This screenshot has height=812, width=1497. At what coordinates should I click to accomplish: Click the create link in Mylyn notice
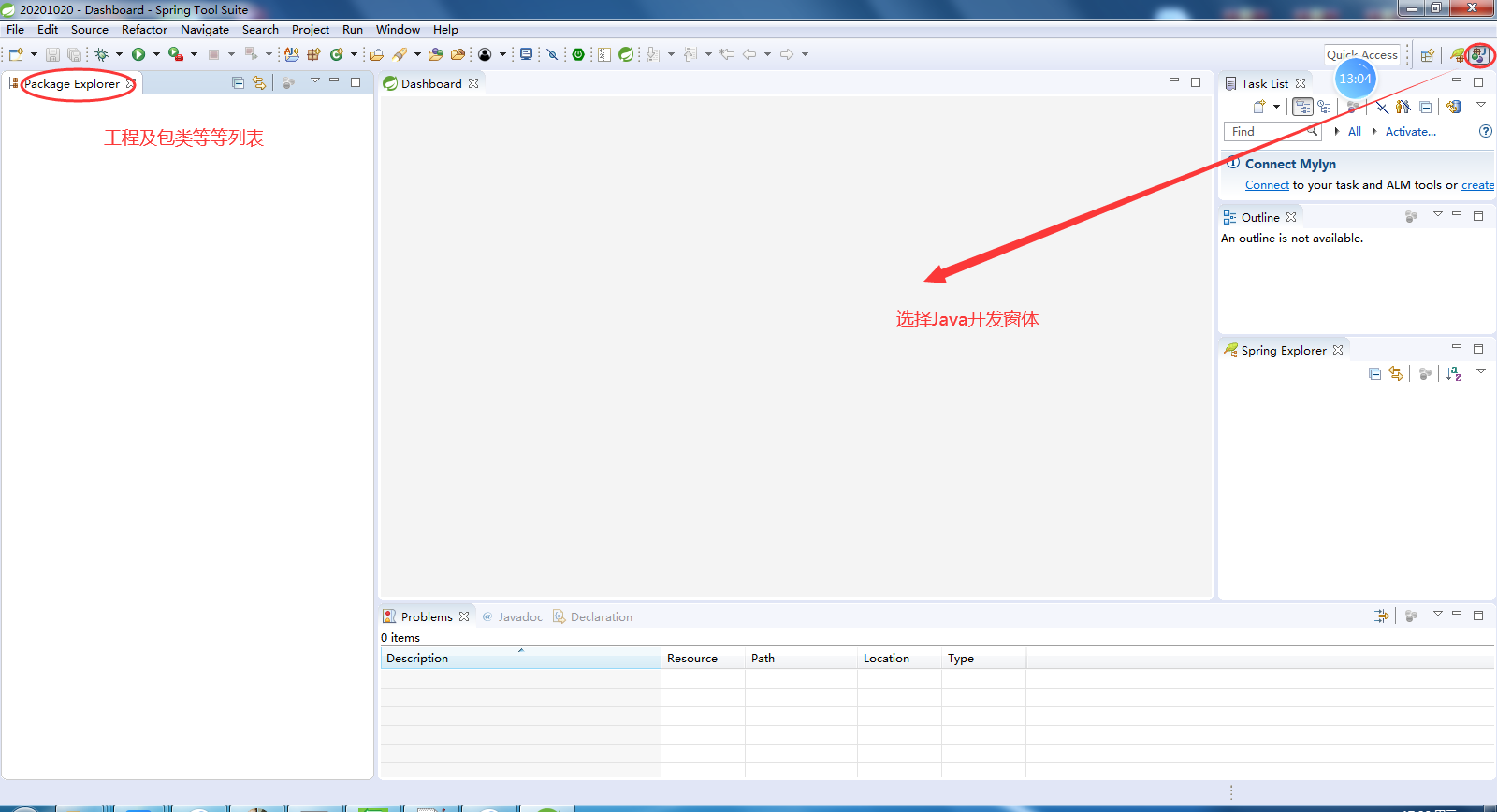(x=1478, y=185)
